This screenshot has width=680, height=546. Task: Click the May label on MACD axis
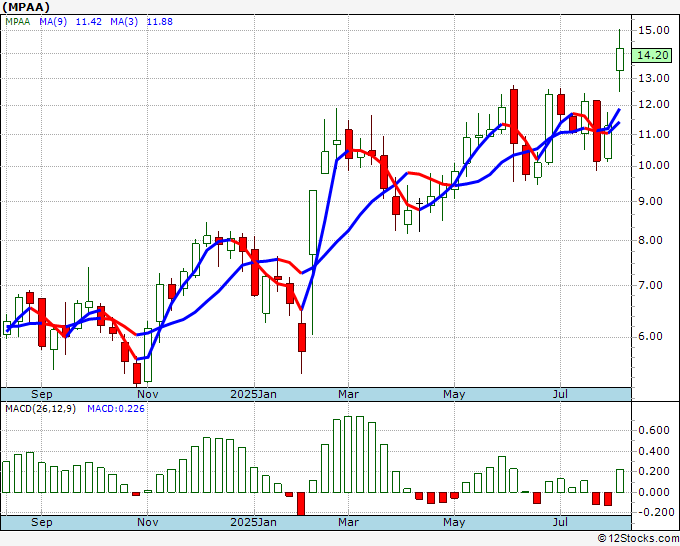point(454,522)
